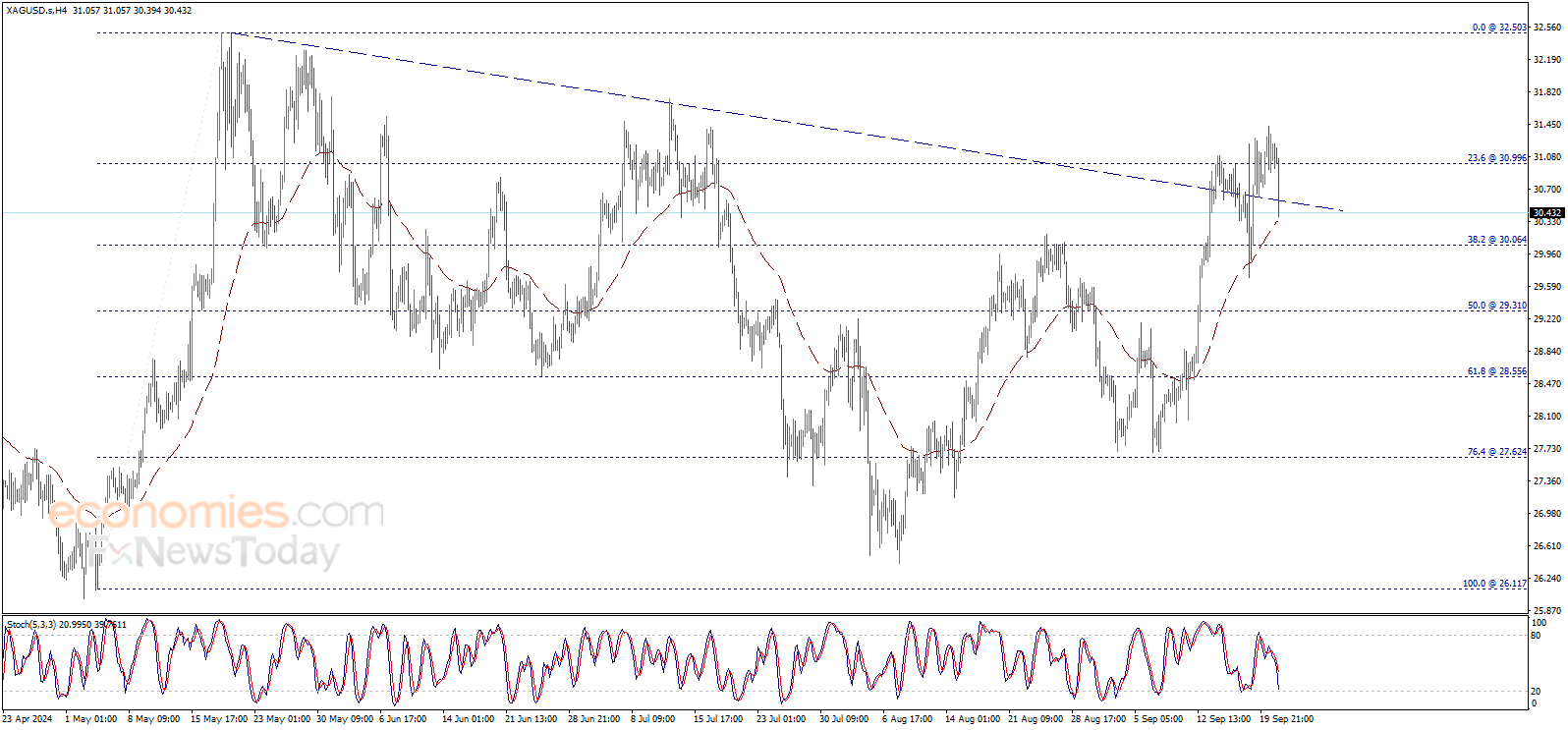Select the 12 Sep 13:00 time label
Screen dimensions: 1568x730
pos(1223,719)
